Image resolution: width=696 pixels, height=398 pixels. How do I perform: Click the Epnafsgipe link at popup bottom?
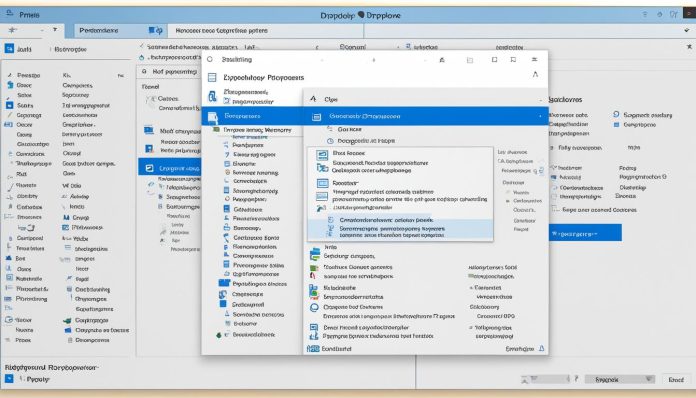click(x=519, y=349)
